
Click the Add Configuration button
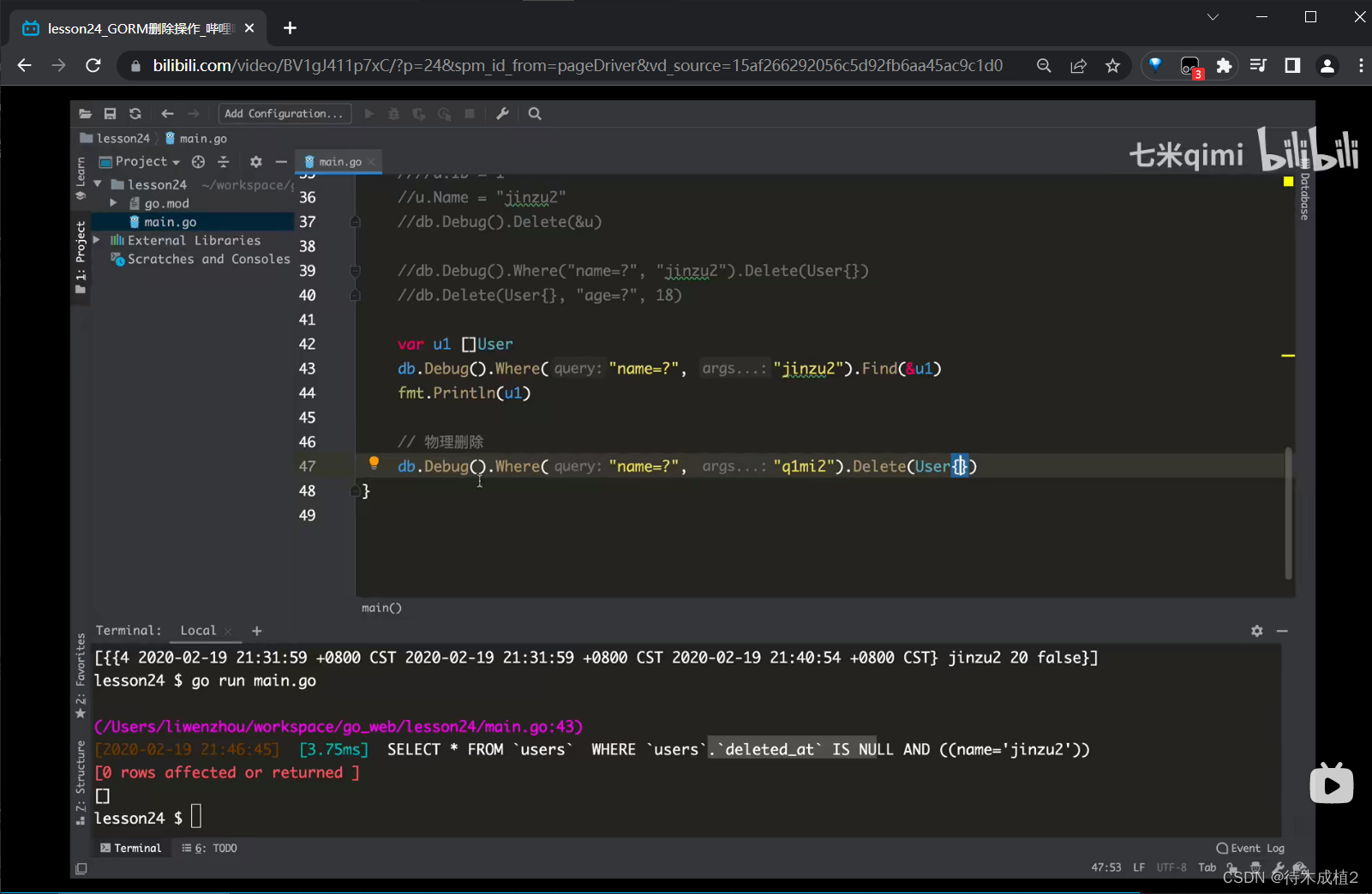[284, 114]
